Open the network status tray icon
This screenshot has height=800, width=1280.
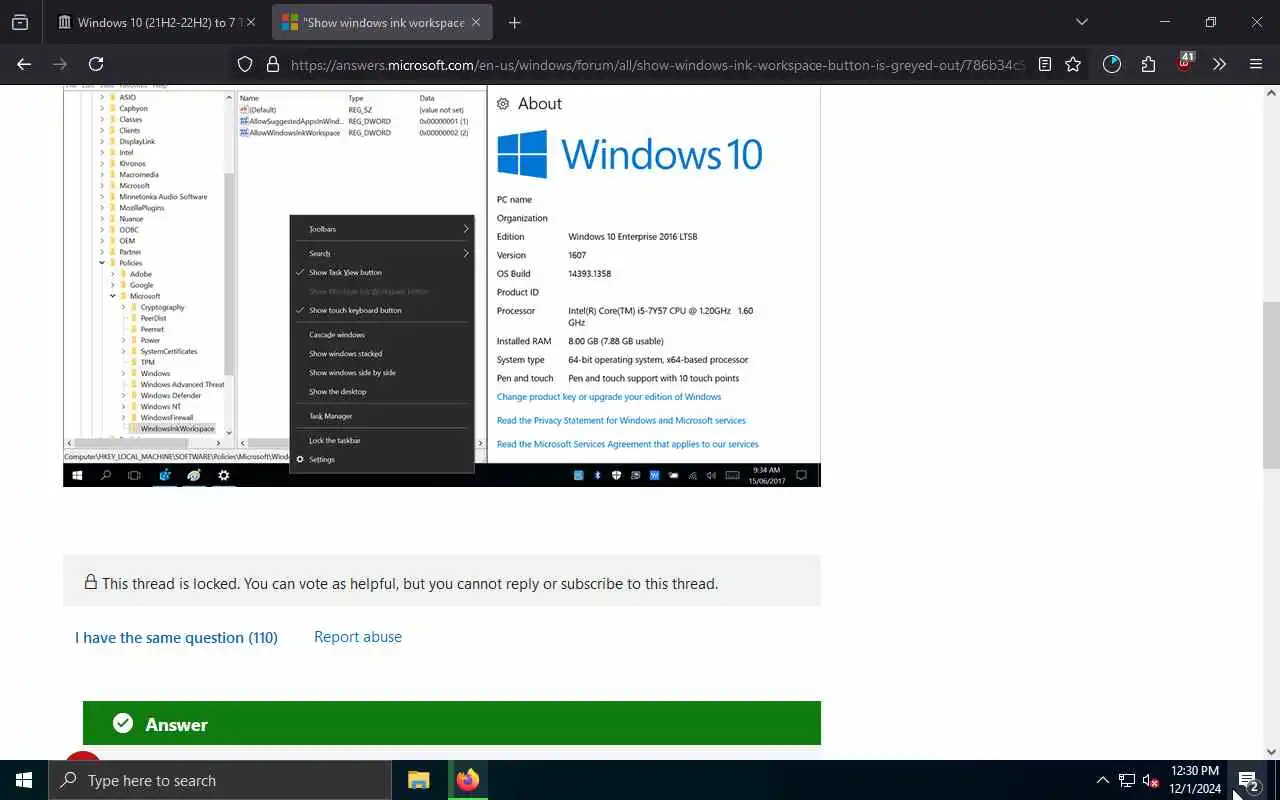pyautogui.click(x=1126, y=780)
